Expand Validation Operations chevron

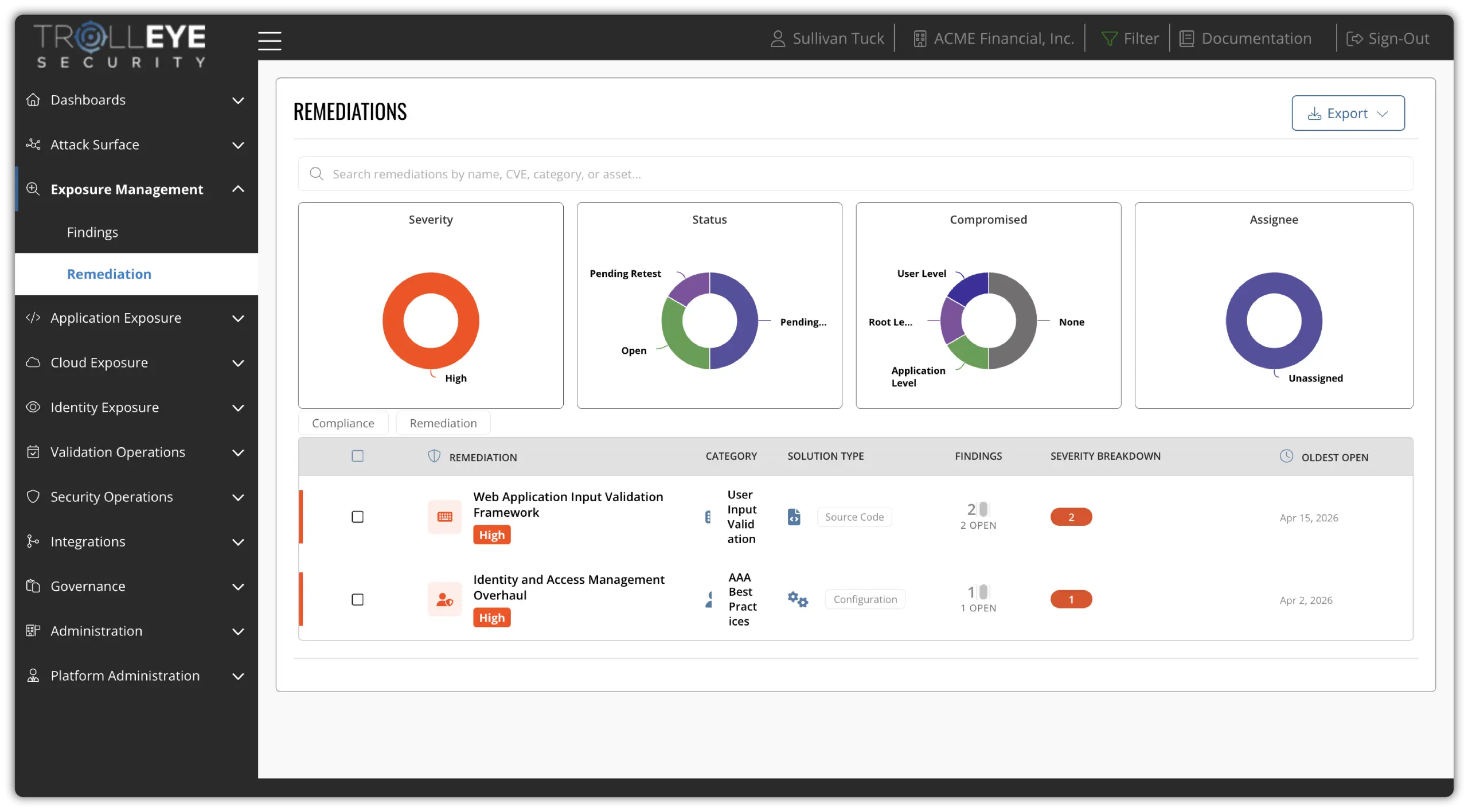[238, 452]
